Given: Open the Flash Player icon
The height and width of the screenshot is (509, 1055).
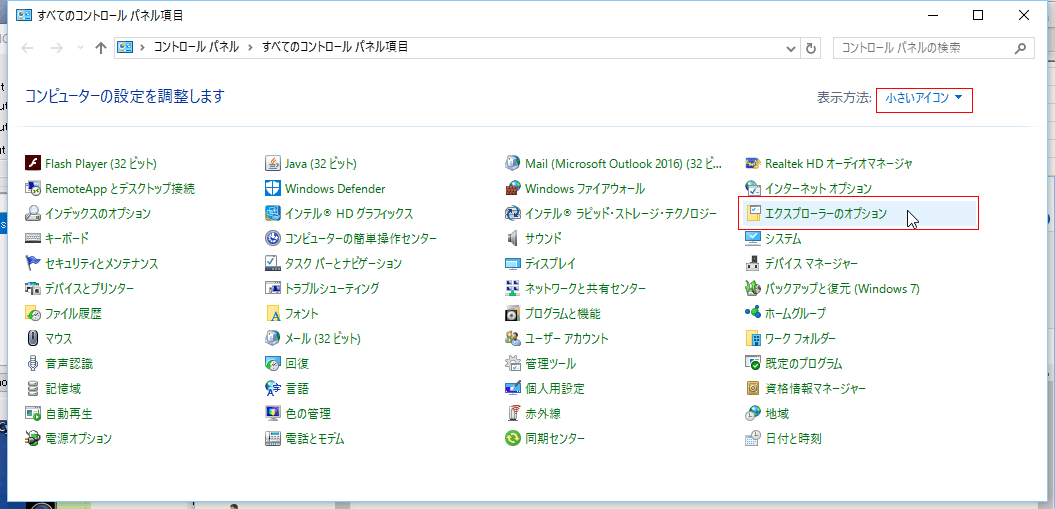Looking at the screenshot, I should pos(33,163).
